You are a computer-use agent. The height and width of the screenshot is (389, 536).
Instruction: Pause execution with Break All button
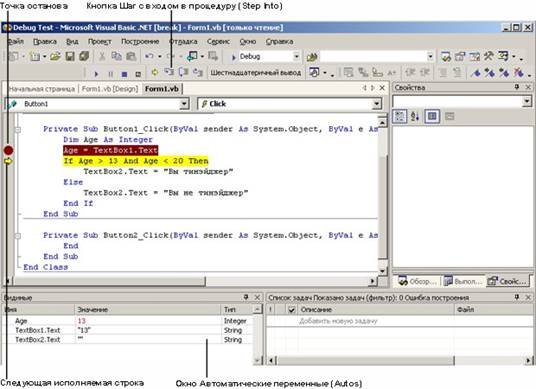pyautogui.click(x=111, y=74)
